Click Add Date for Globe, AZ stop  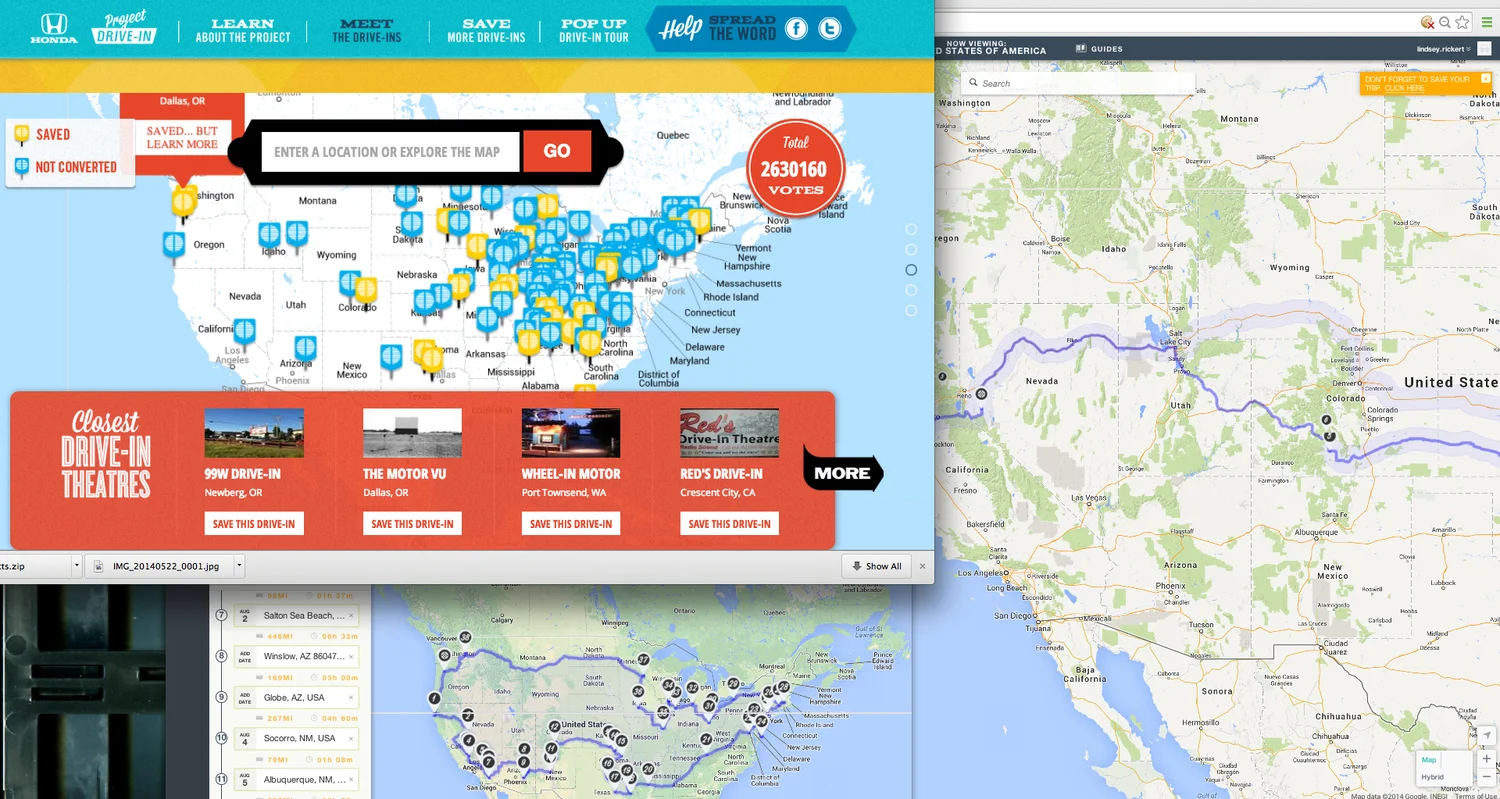[x=245, y=698]
